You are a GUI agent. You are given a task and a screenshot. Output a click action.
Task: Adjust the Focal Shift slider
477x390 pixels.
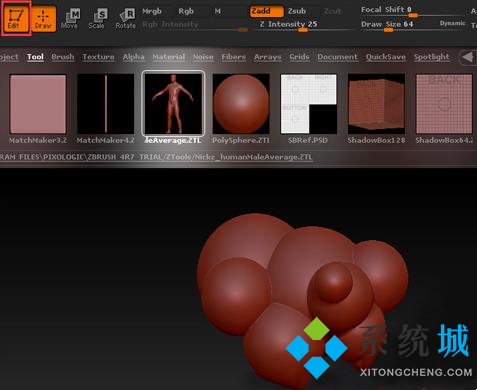tap(412, 11)
